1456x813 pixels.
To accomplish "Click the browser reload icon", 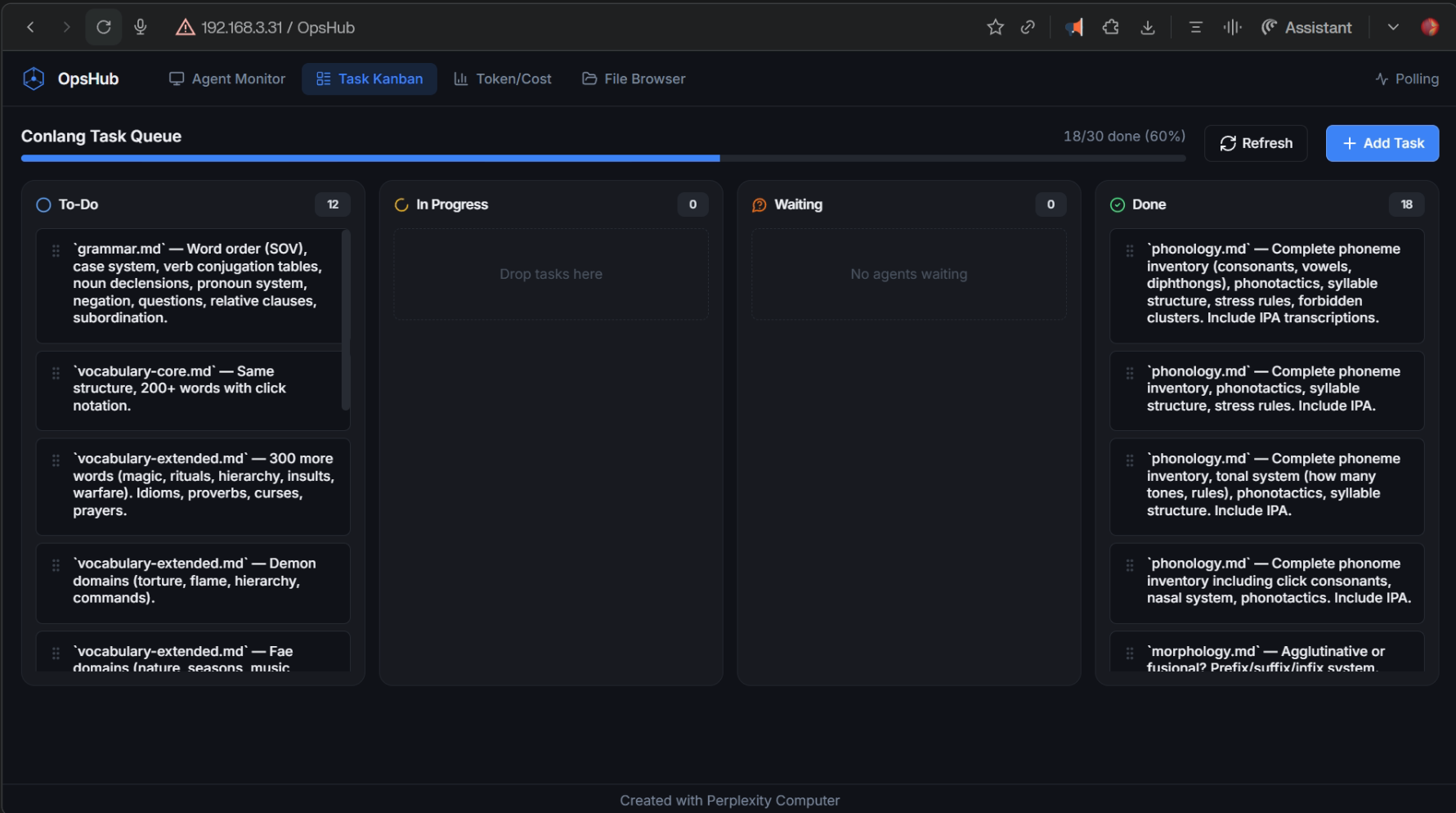I will pyautogui.click(x=104, y=27).
